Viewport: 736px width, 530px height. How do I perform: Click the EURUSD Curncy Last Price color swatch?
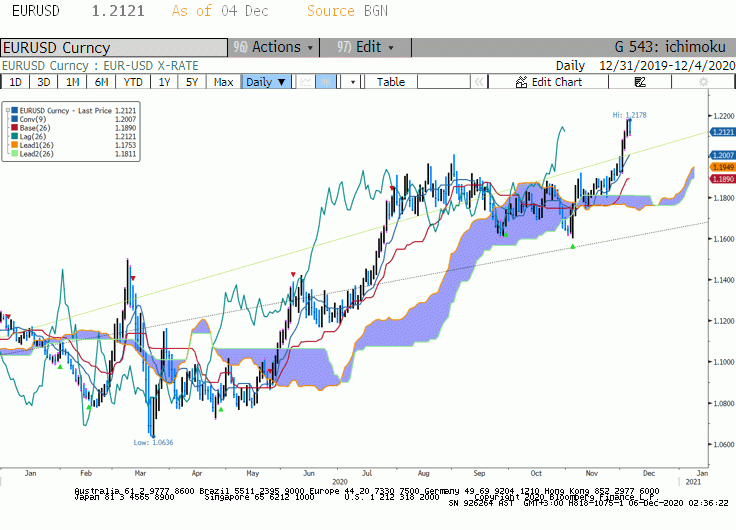[15, 111]
